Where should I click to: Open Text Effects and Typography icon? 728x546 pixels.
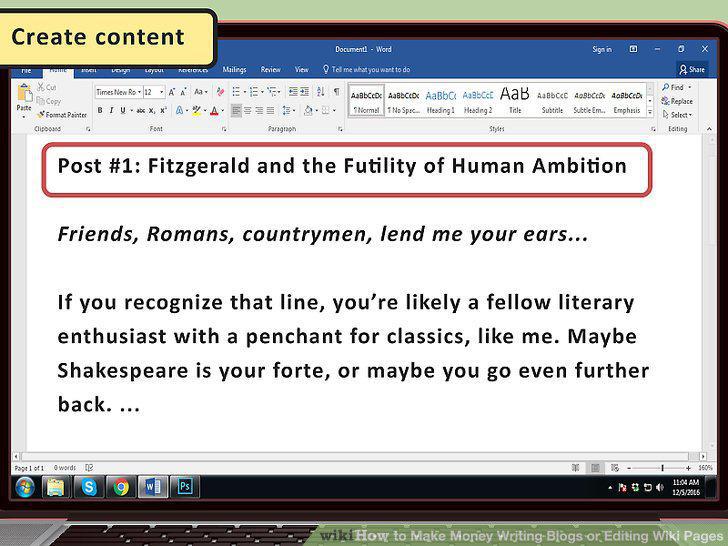pyautogui.click(x=180, y=110)
